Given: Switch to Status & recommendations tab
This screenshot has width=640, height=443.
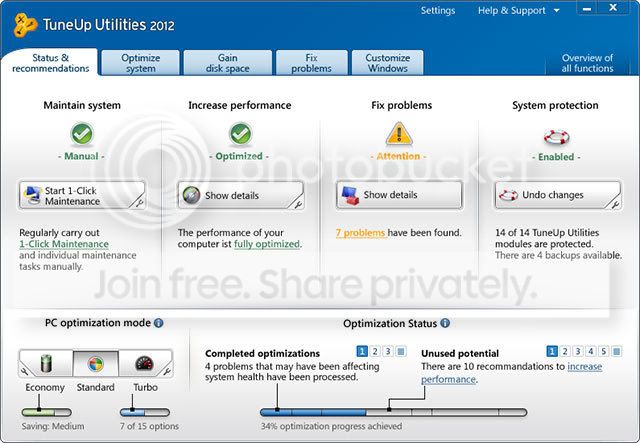Looking at the screenshot, I should (x=50, y=63).
